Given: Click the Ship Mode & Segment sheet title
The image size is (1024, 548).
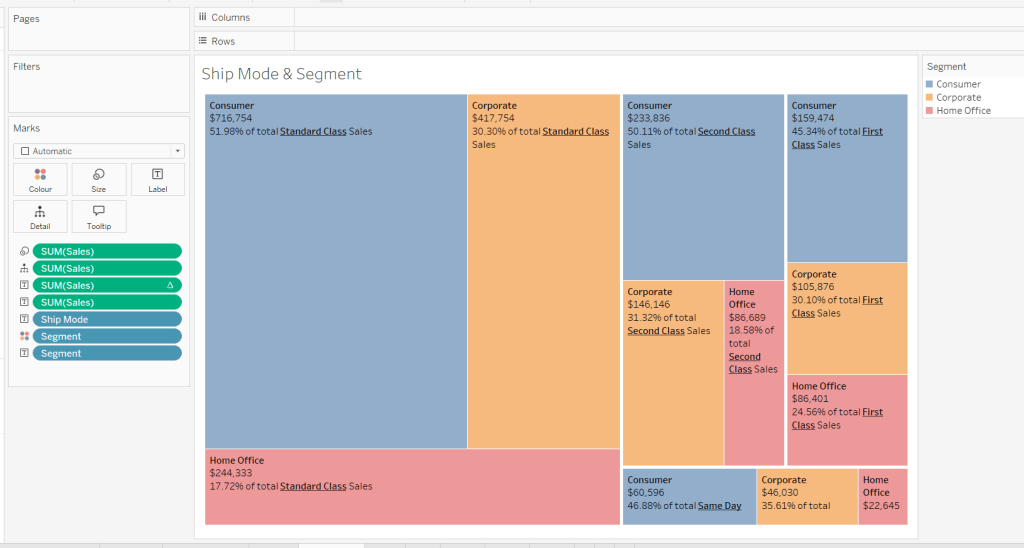Looking at the screenshot, I should [282, 74].
